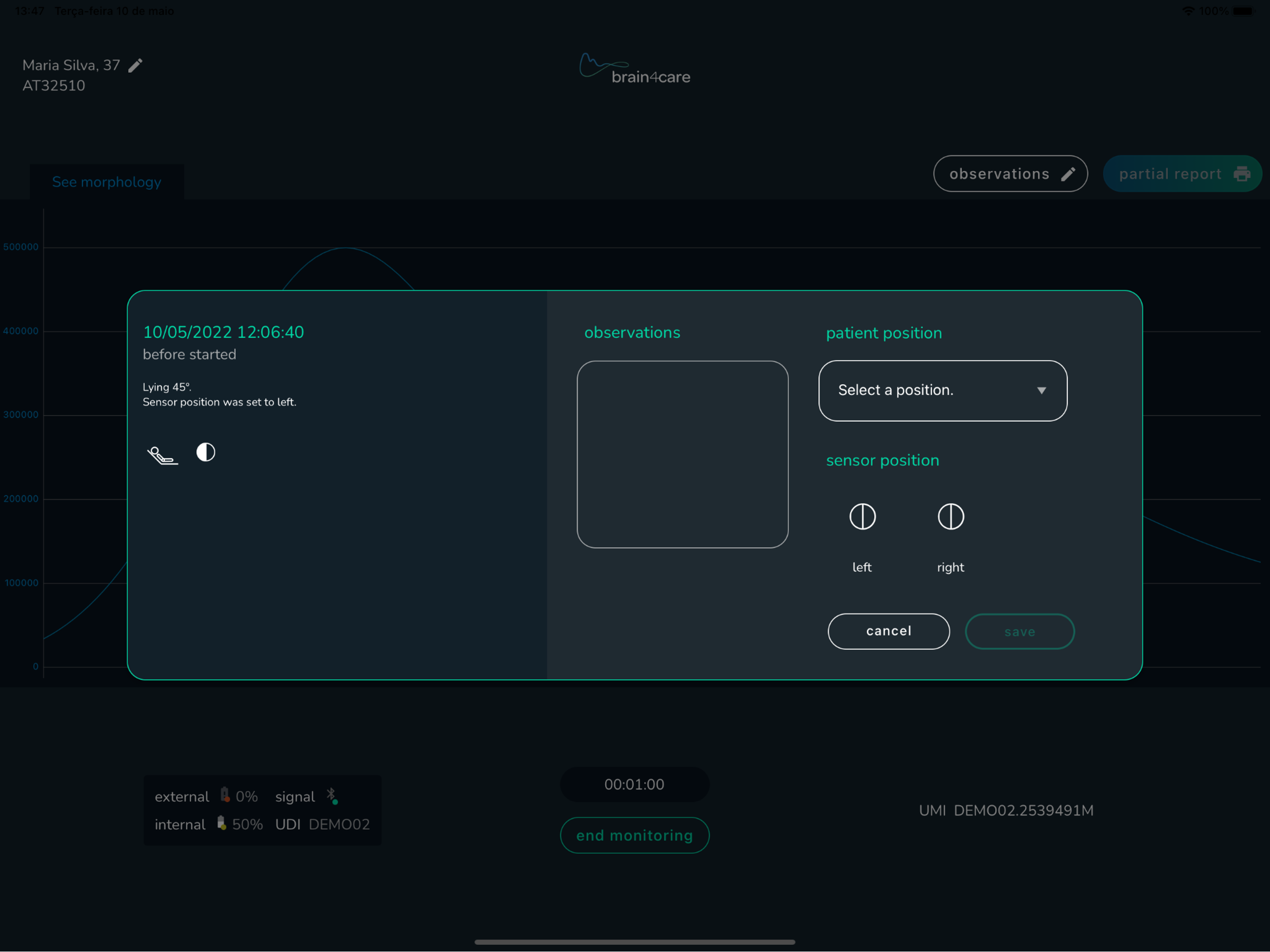
Task: Click the 13:47 clock in status bar
Action: (29, 11)
